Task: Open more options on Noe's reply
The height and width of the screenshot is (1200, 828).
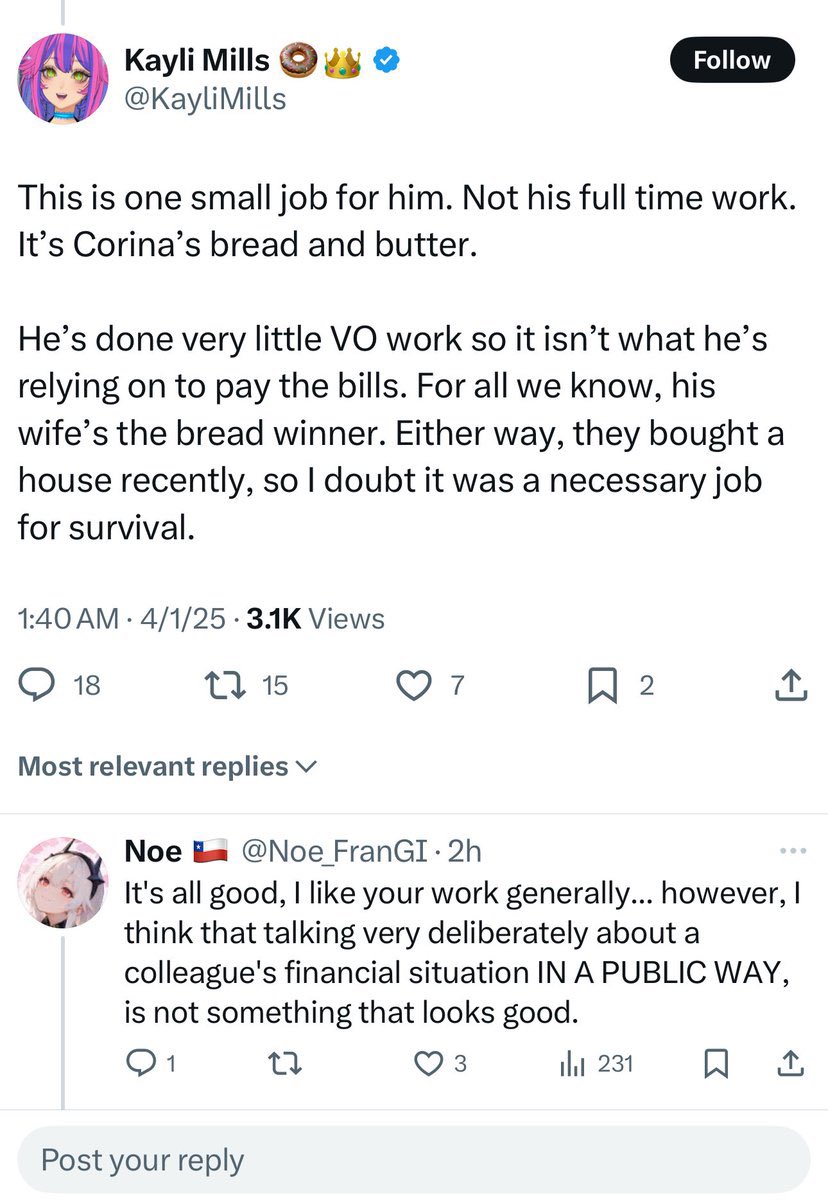Action: [x=791, y=851]
